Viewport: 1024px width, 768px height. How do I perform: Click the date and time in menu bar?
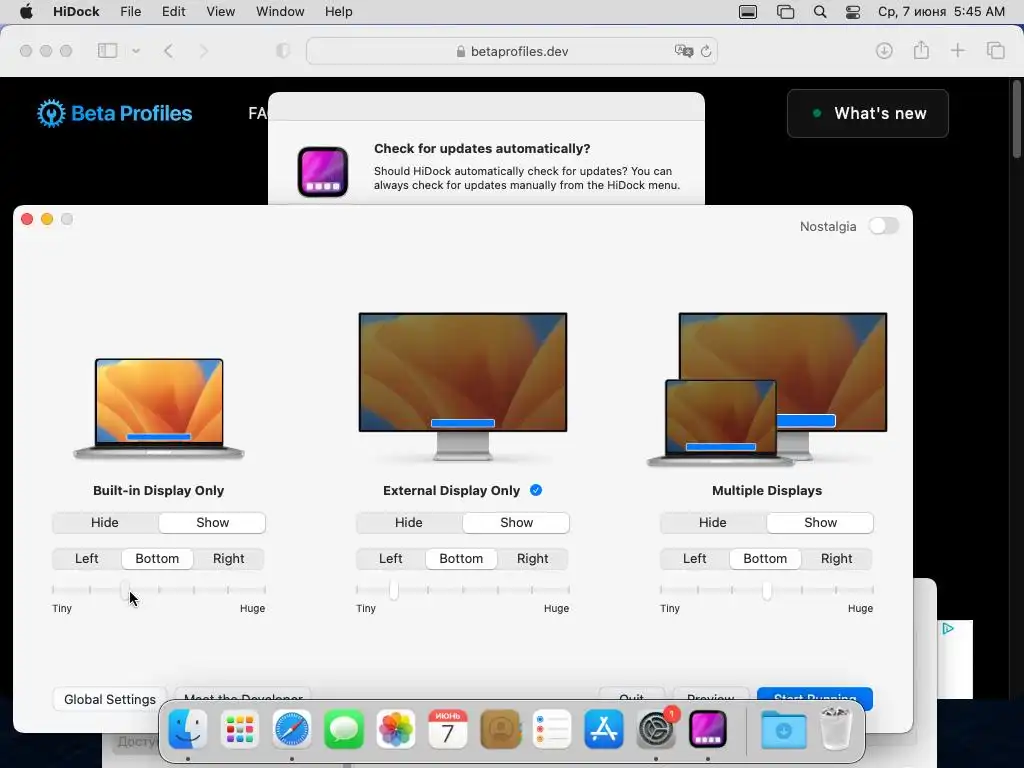[941, 12]
